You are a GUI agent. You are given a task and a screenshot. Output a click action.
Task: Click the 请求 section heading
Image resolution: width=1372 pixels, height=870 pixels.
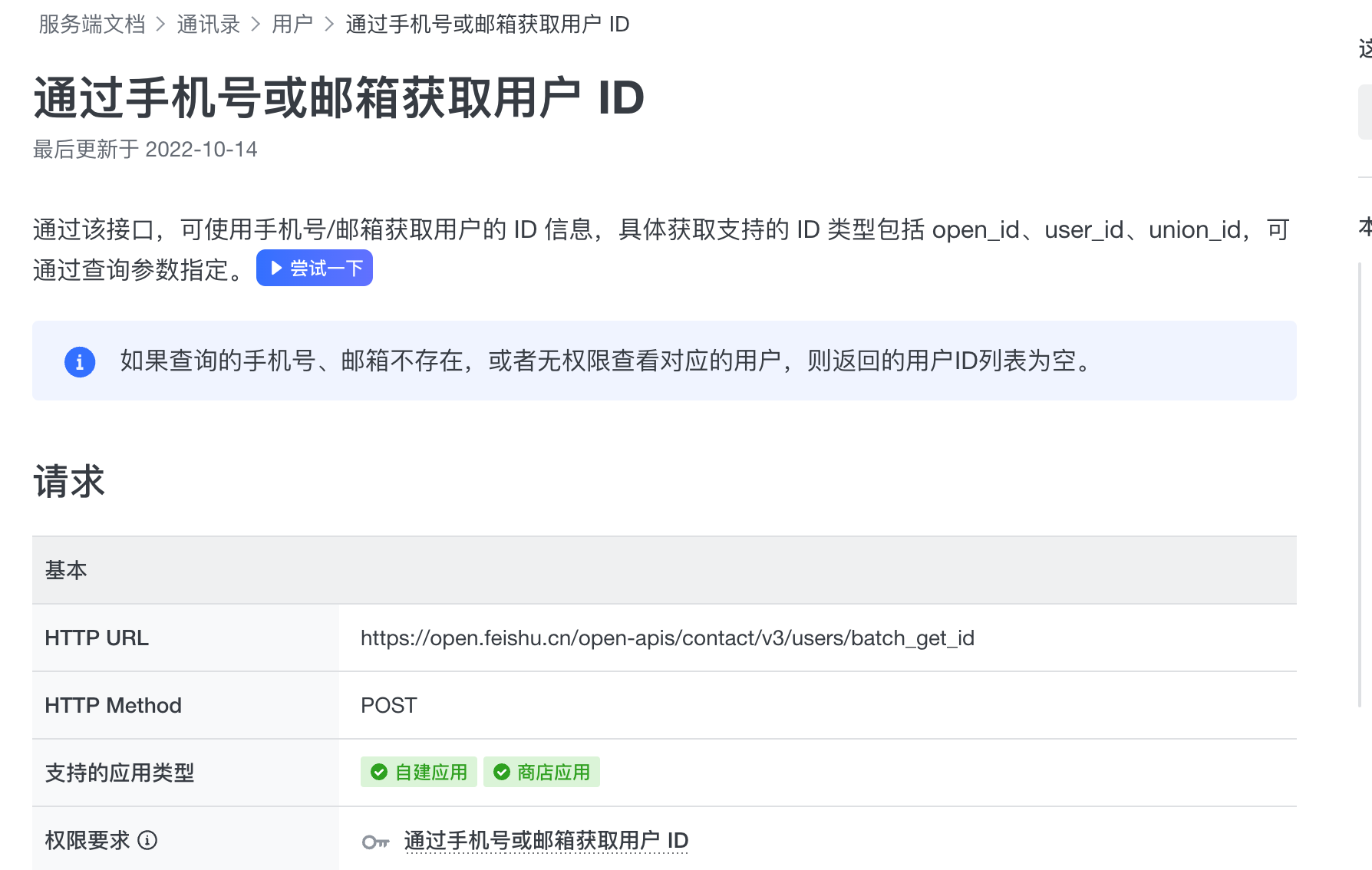point(69,481)
